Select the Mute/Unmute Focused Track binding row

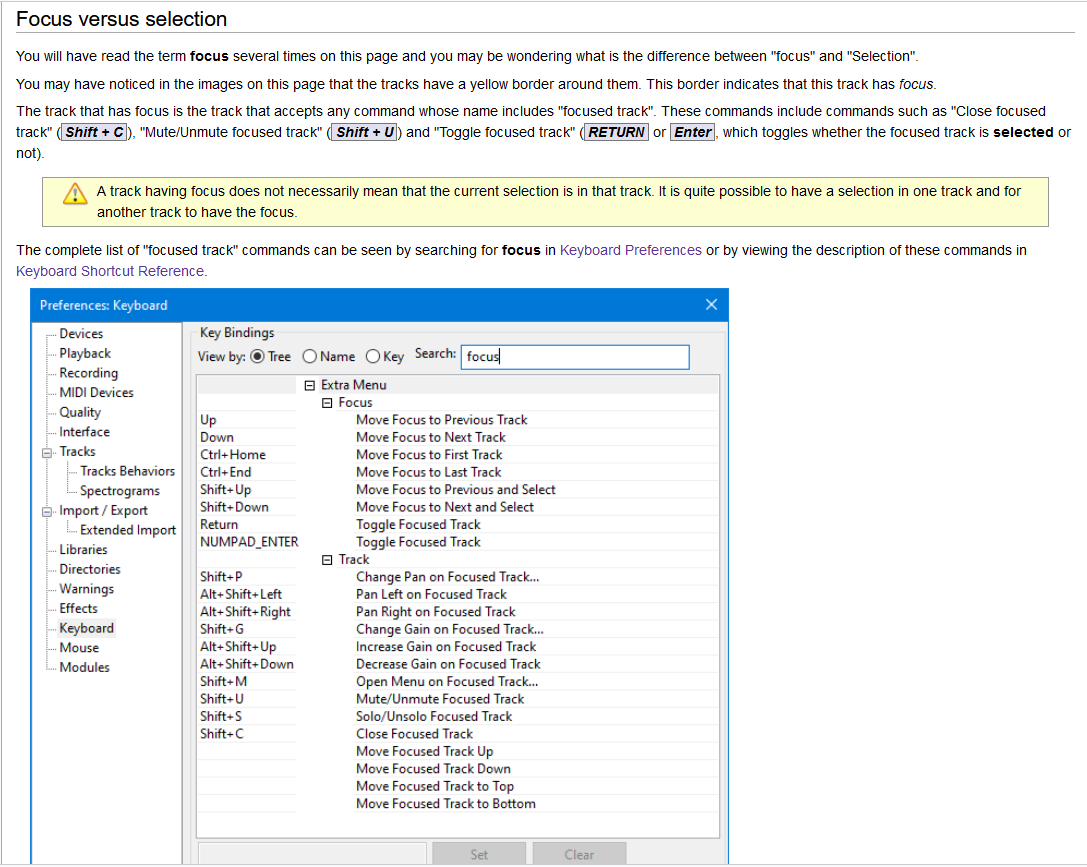click(440, 698)
